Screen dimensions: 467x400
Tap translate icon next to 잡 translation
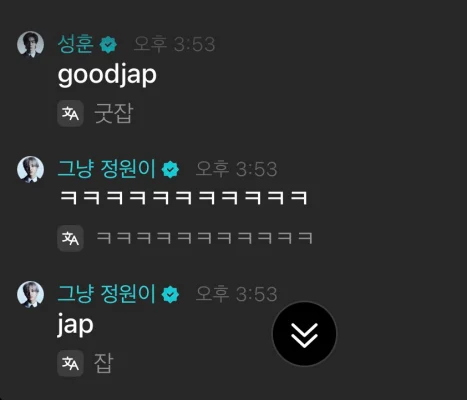[x=70, y=363]
